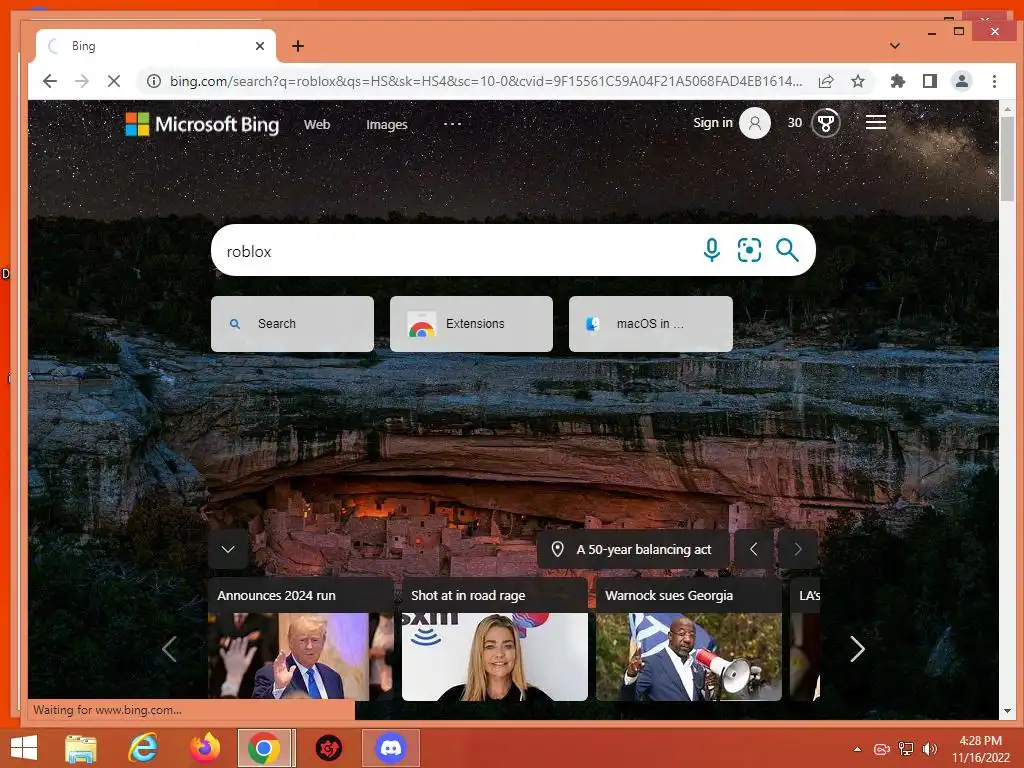Open File Explorer from taskbar
Viewport: 1024px width, 768px height.
coord(81,748)
